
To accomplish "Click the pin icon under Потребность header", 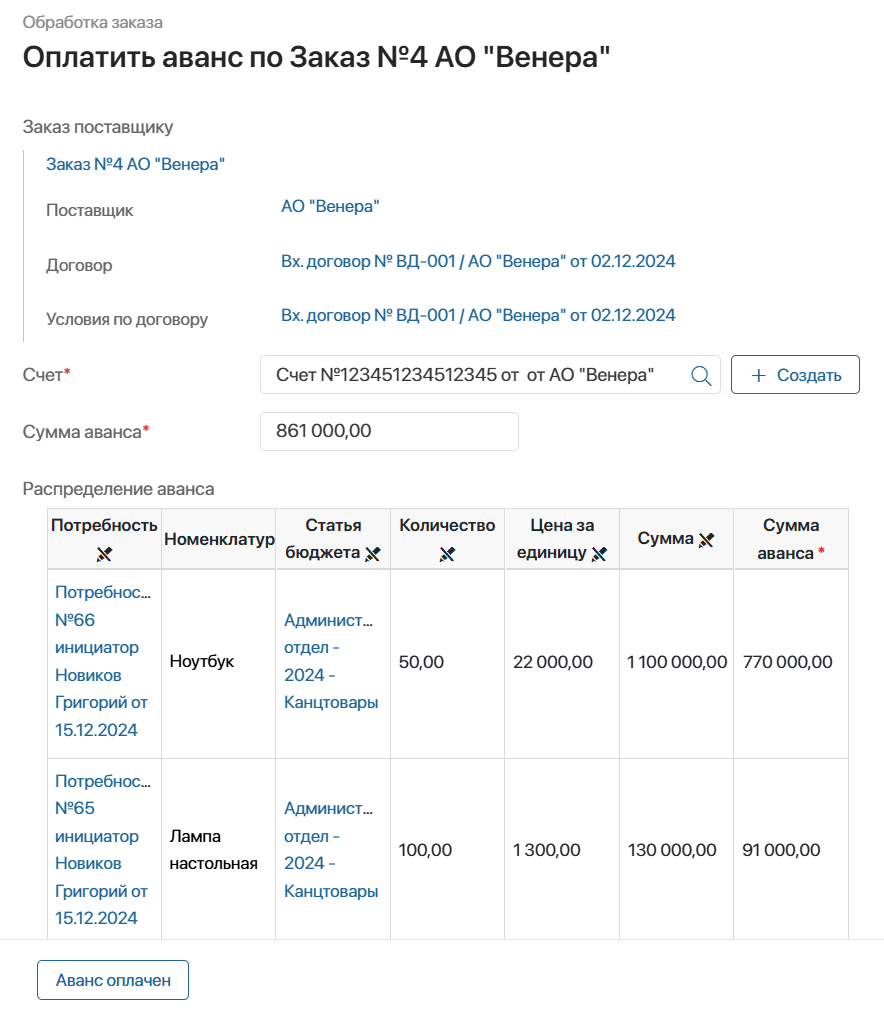I will [104, 553].
